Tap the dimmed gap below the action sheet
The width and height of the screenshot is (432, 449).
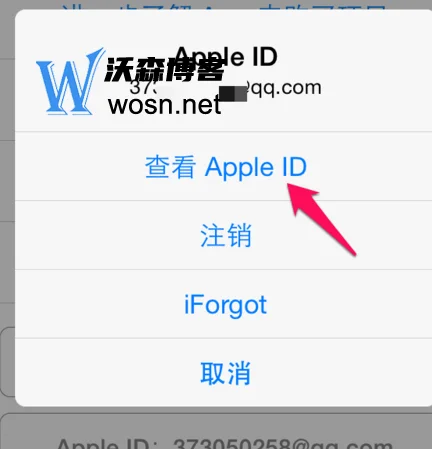pos(216,410)
